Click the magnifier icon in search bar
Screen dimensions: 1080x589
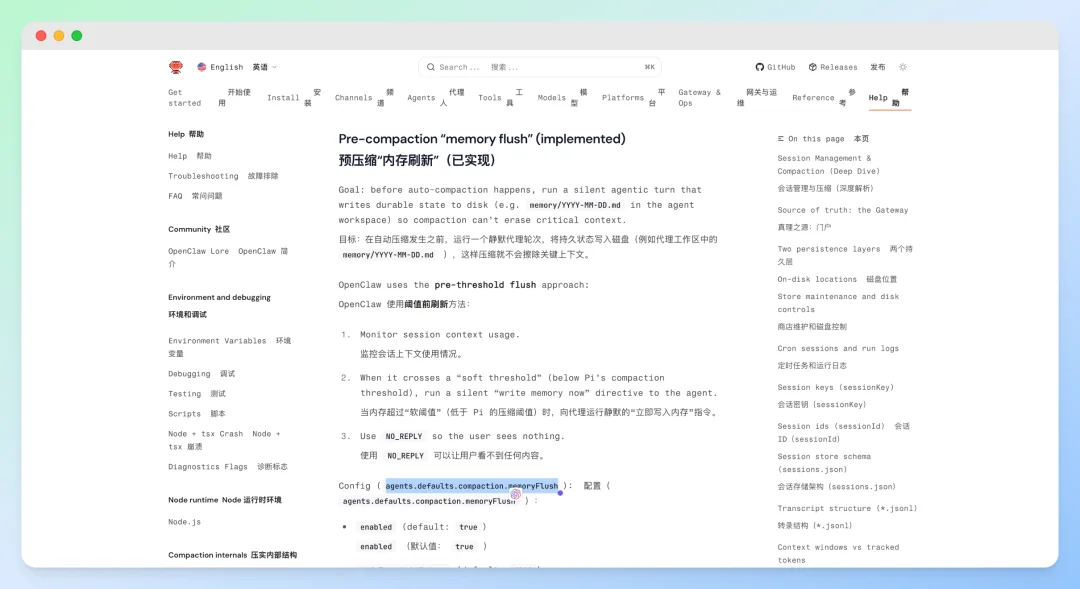click(431, 67)
